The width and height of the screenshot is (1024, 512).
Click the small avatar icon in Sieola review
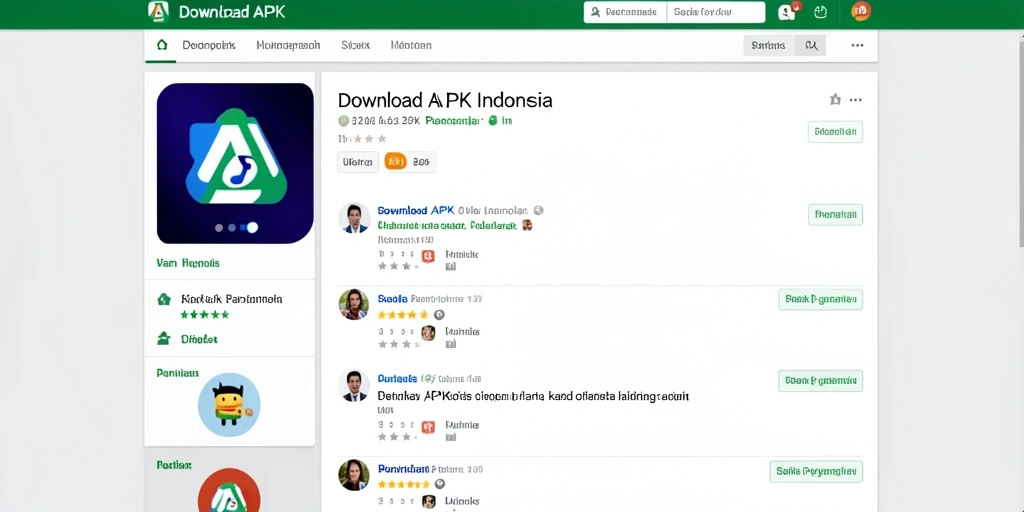[428, 333]
